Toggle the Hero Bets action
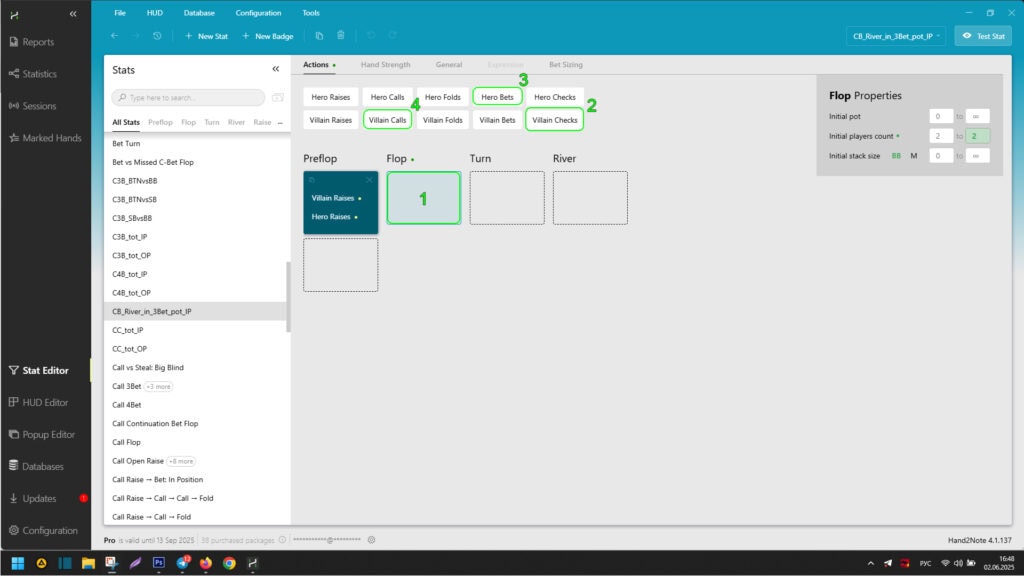The height and width of the screenshot is (576, 1024). coord(497,97)
